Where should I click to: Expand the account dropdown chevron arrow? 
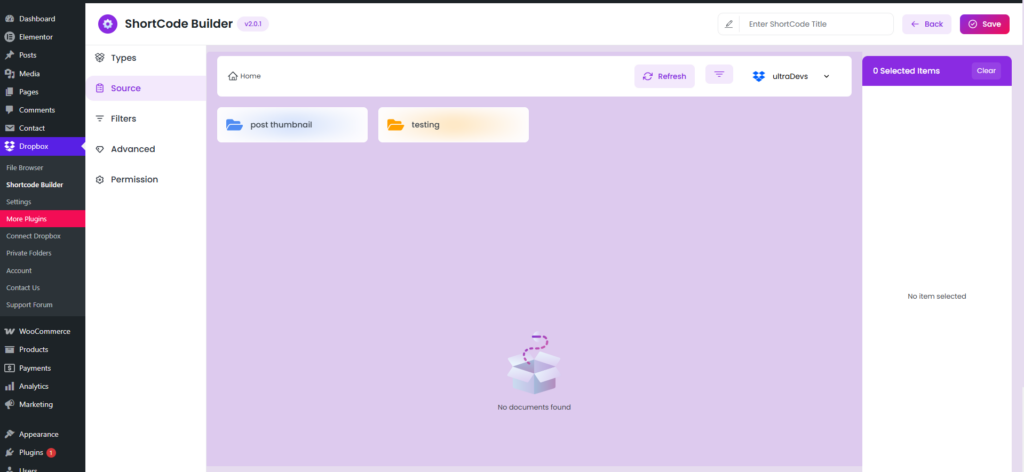pos(826,76)
